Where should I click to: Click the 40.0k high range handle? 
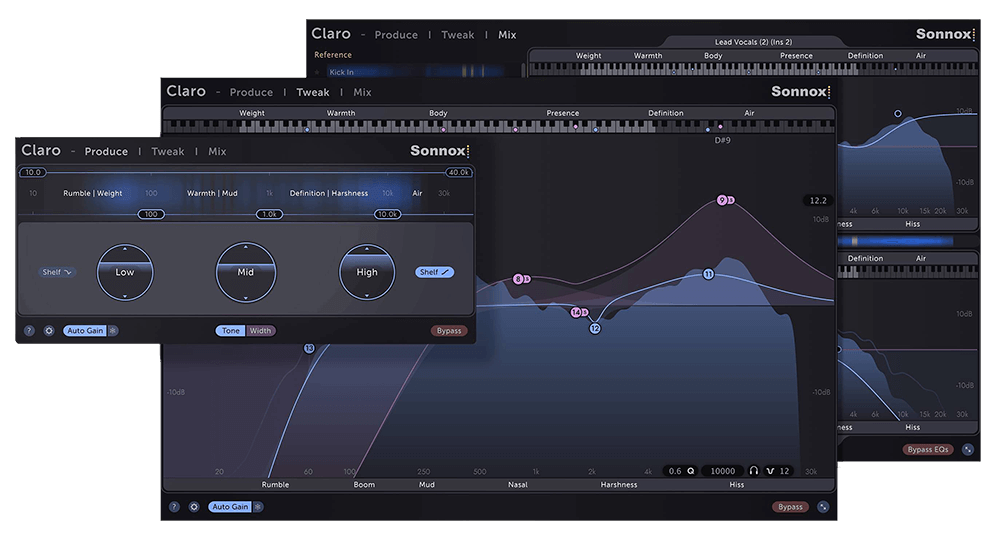(x=458, y=172)
